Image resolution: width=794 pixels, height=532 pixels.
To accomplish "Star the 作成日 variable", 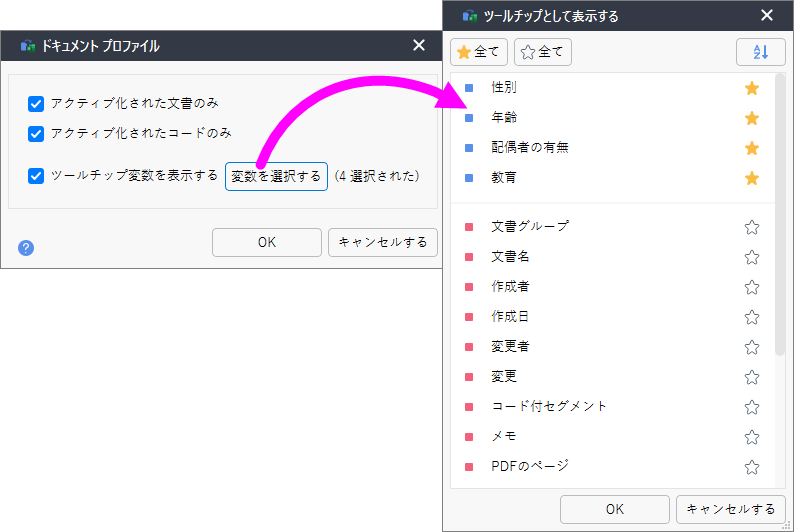I will point(751,317).
